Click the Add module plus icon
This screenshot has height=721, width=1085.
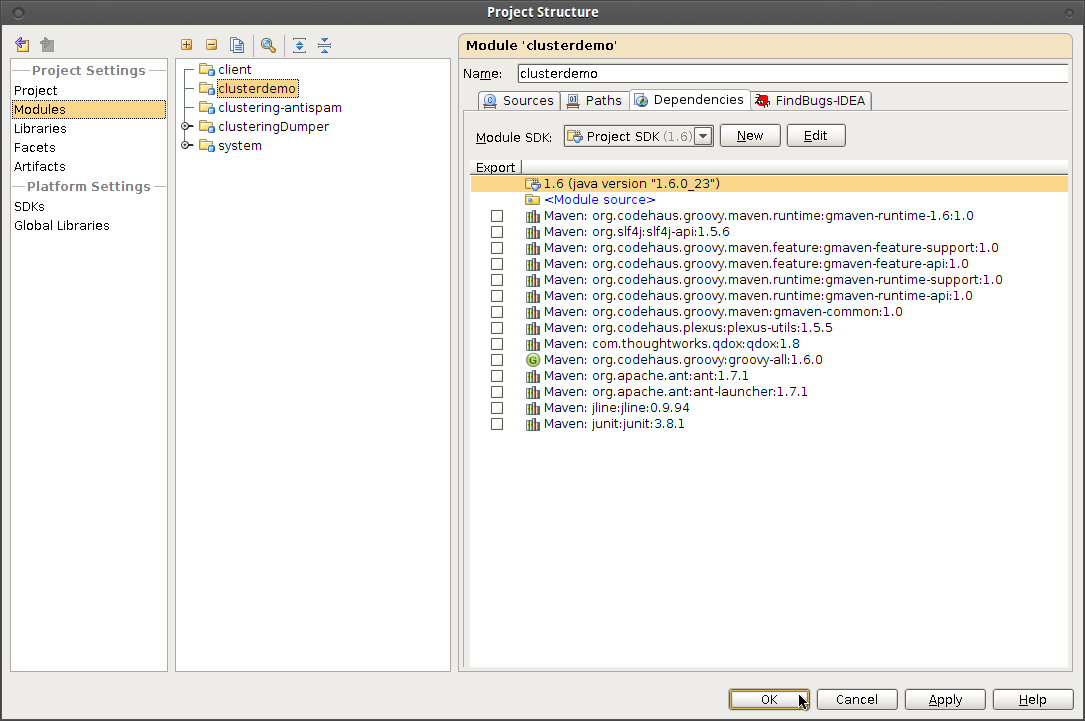tap(186, 45)
